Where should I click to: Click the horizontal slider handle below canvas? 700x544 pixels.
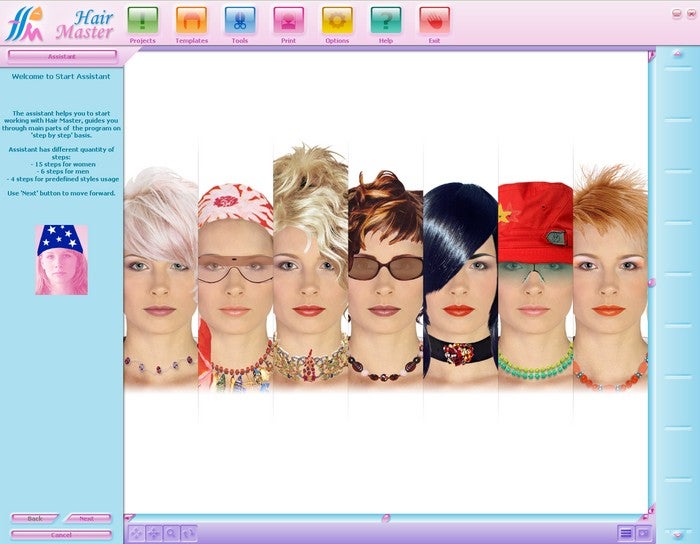pyautogui.click(x=386, y=518)
